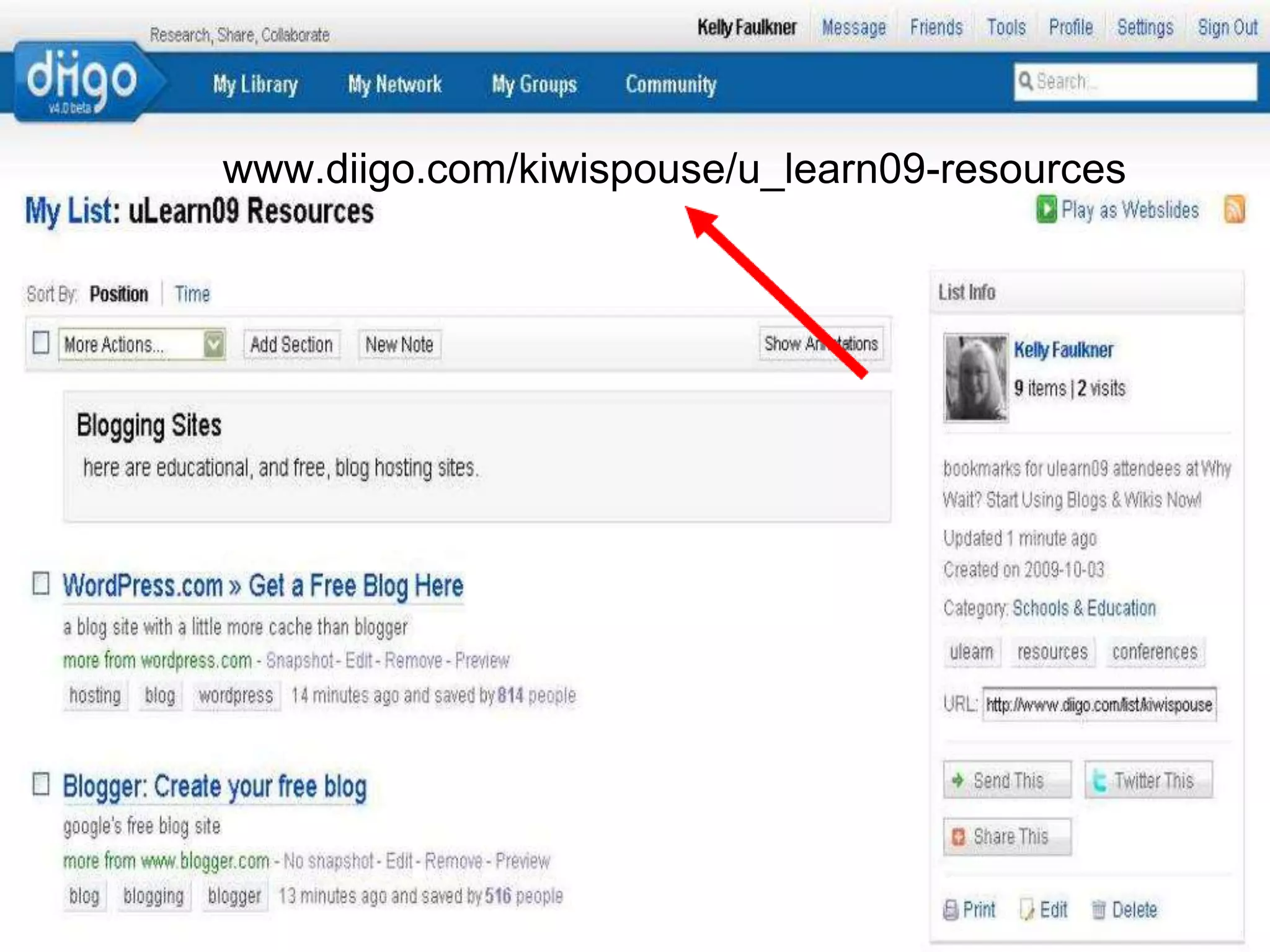Click Preview on the WordPress bookmark
Viewport: 1270px width, 952px height.
point(482,661)
